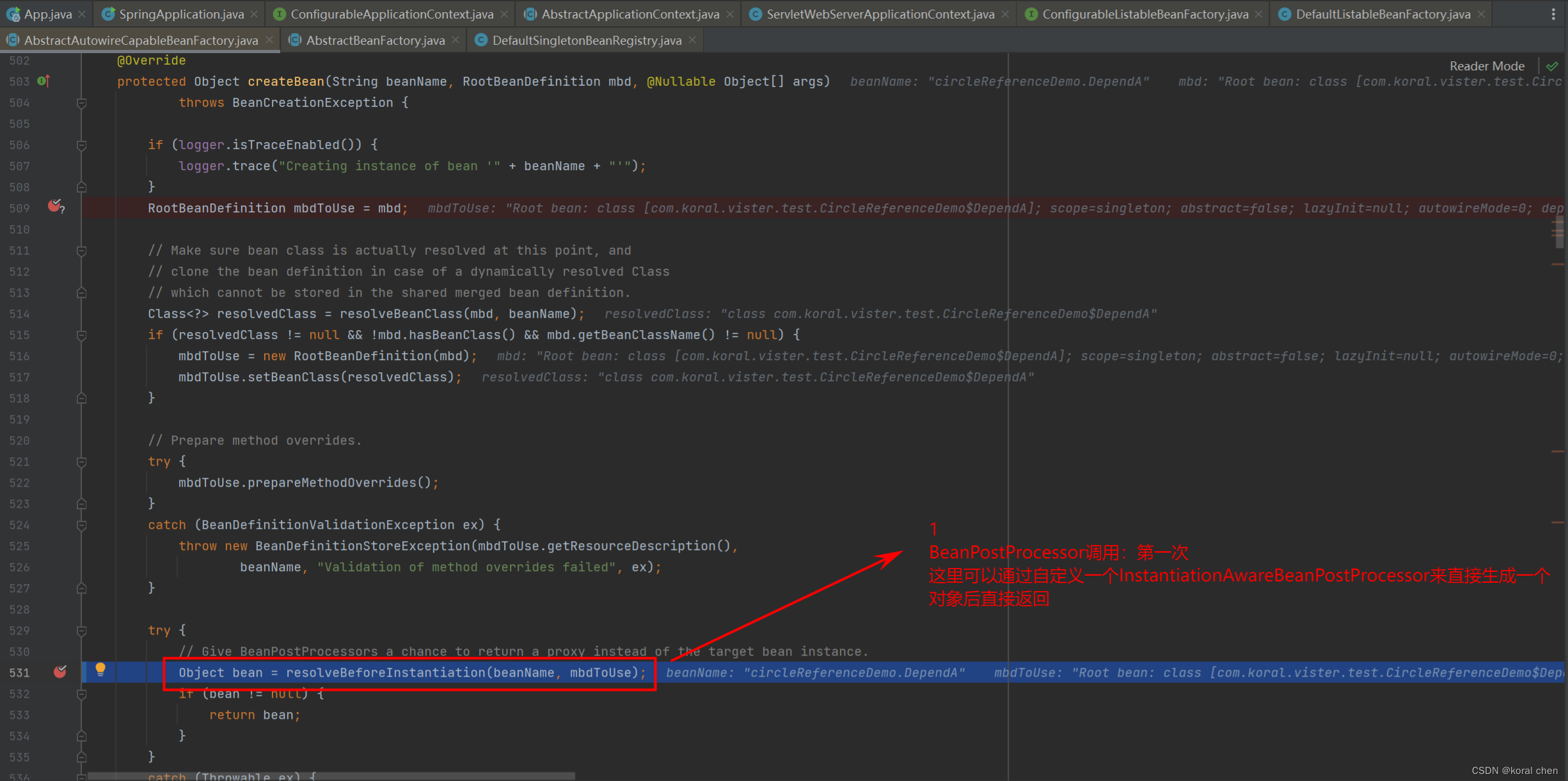Screen dimensions: 1568x781
Task: Click the isTraceEnabled call on line 506
Action: point(286,145)
